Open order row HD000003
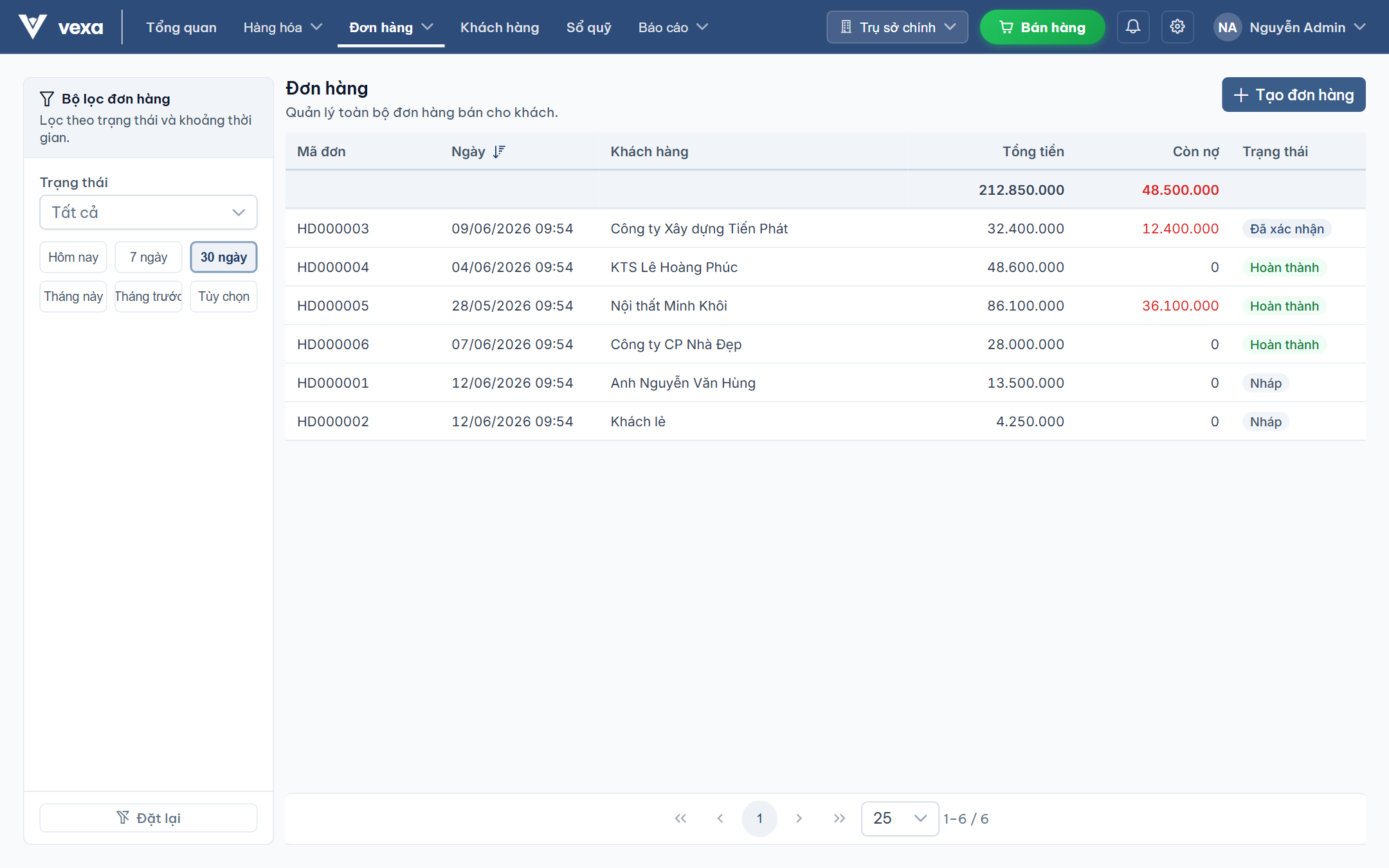 click(x=825, y=228)
